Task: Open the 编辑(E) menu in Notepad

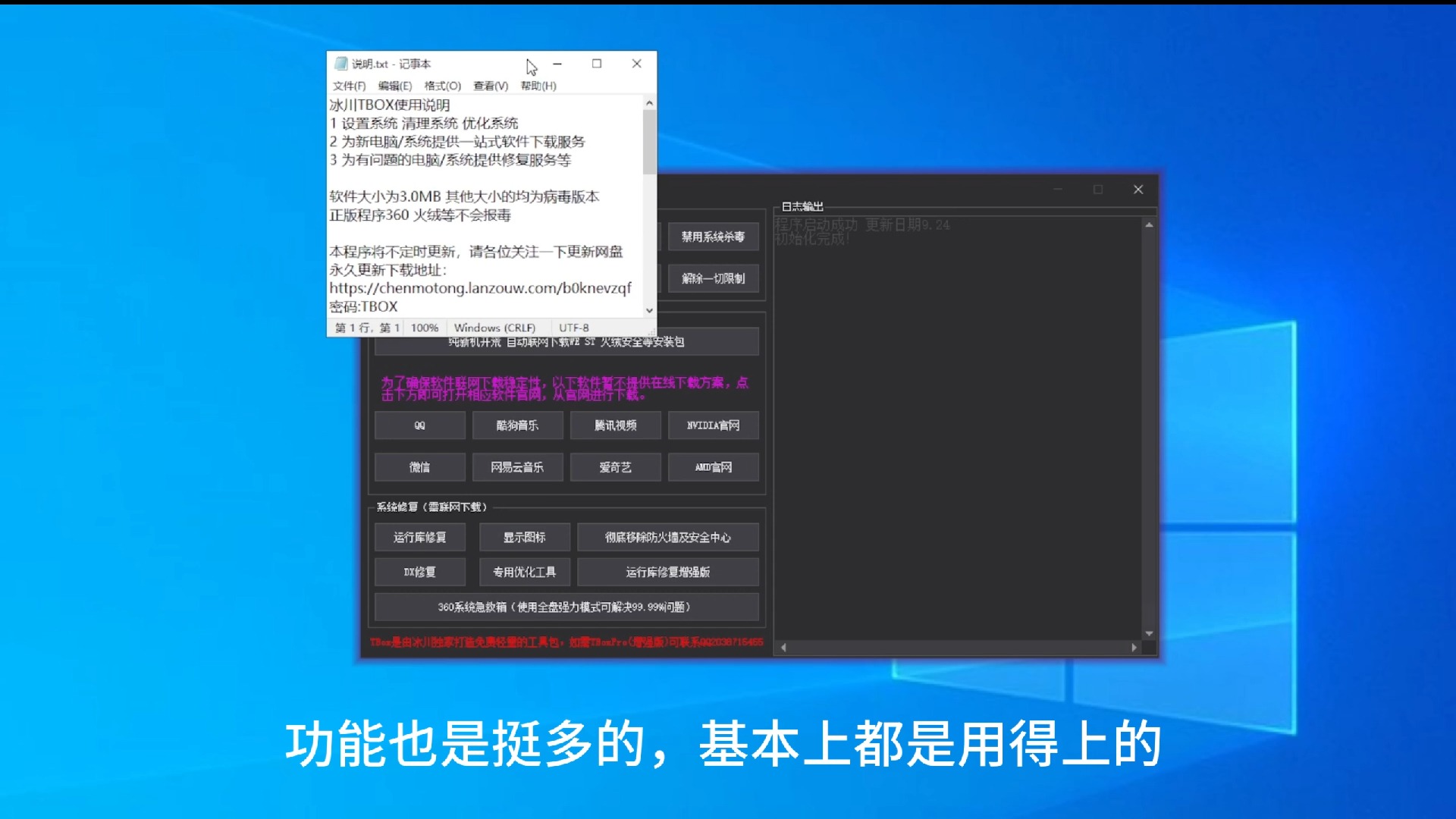Action: click(x=394, y=86)
